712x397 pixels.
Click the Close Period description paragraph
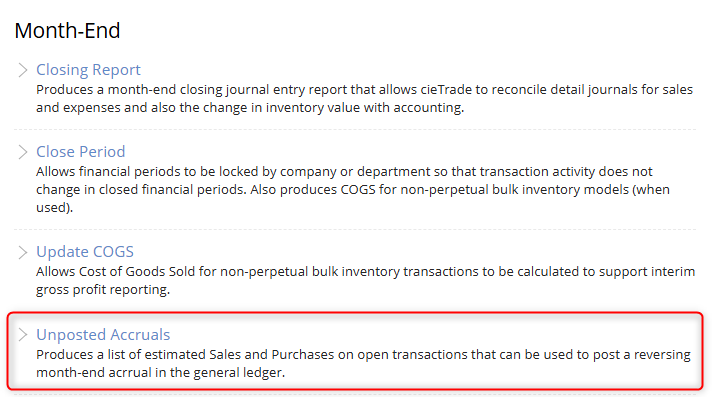tap(353, 189)
